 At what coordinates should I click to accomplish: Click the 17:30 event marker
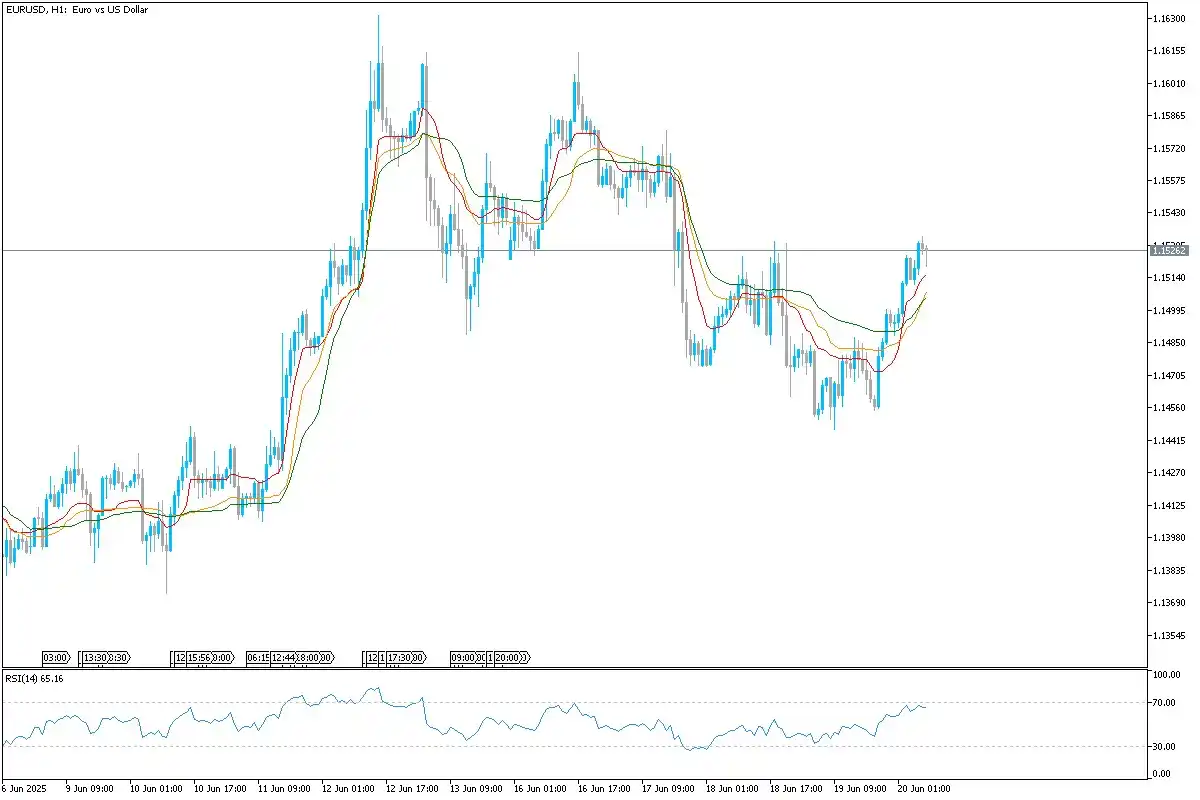point(400,657)
